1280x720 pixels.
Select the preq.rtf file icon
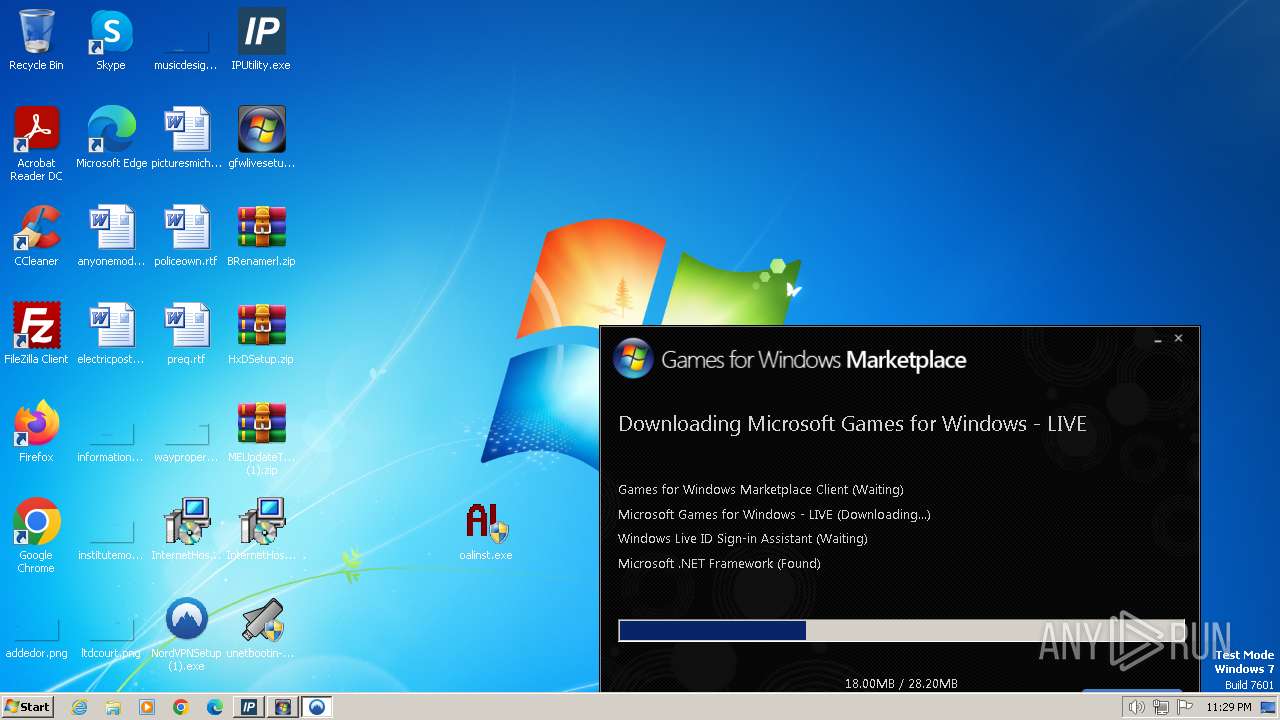tap(186, 334)
